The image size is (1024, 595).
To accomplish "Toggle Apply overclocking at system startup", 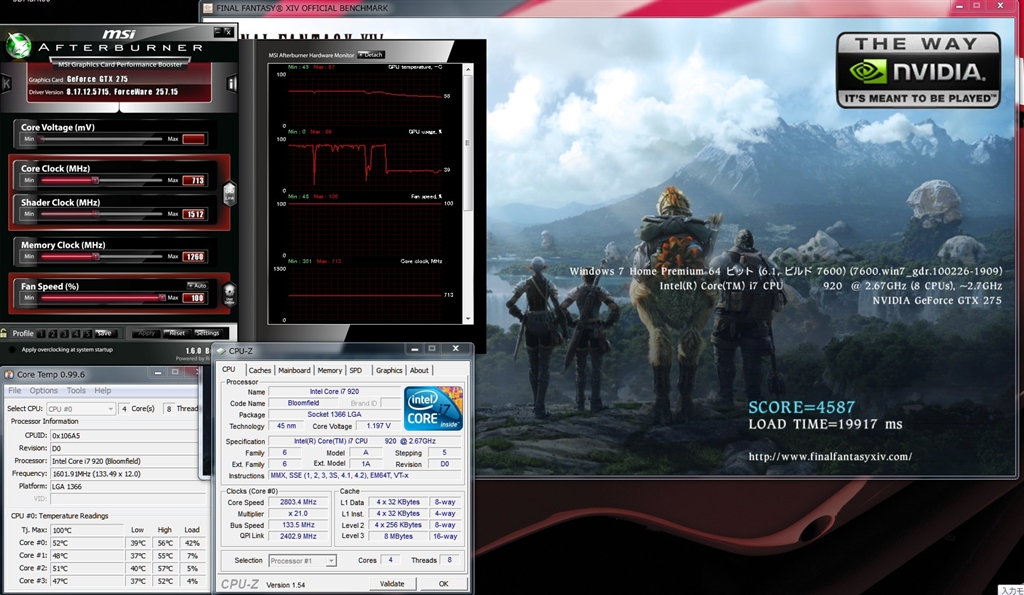I will tap(11, 350).
